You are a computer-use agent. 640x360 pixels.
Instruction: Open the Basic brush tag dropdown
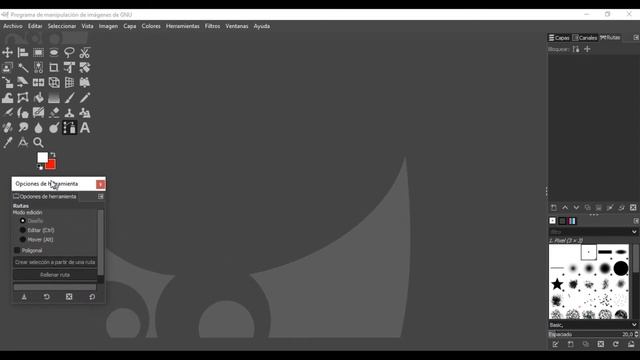pyautogui.click(x=634, y=325)
